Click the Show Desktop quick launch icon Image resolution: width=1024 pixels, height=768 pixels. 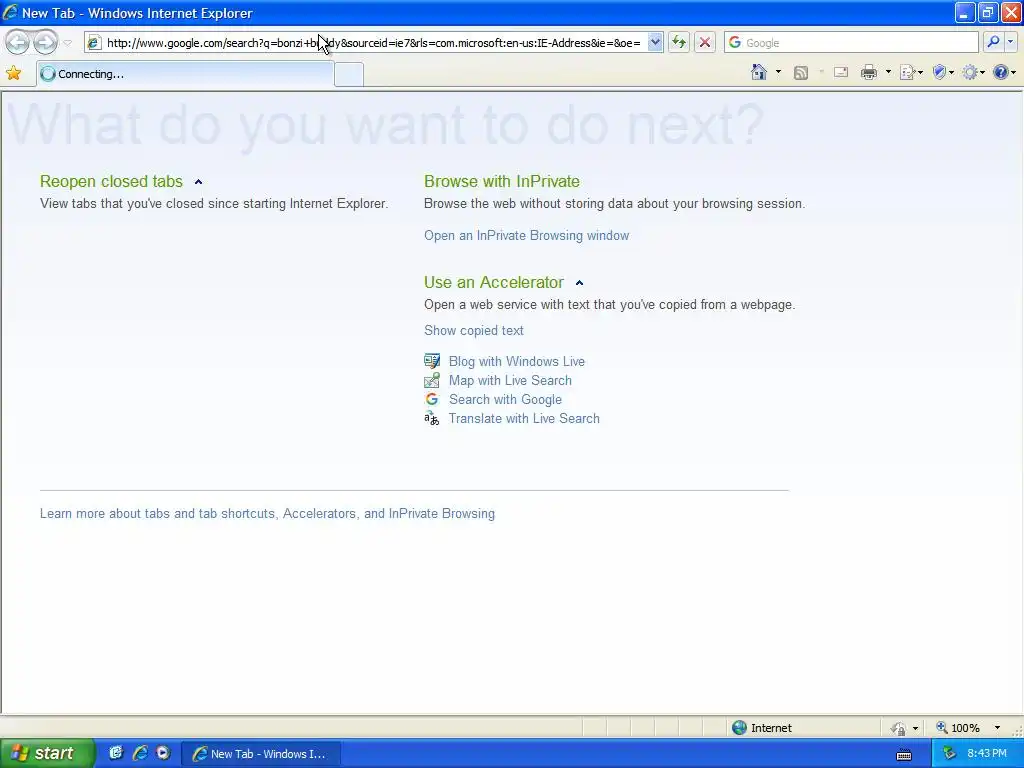click(116, 753)
